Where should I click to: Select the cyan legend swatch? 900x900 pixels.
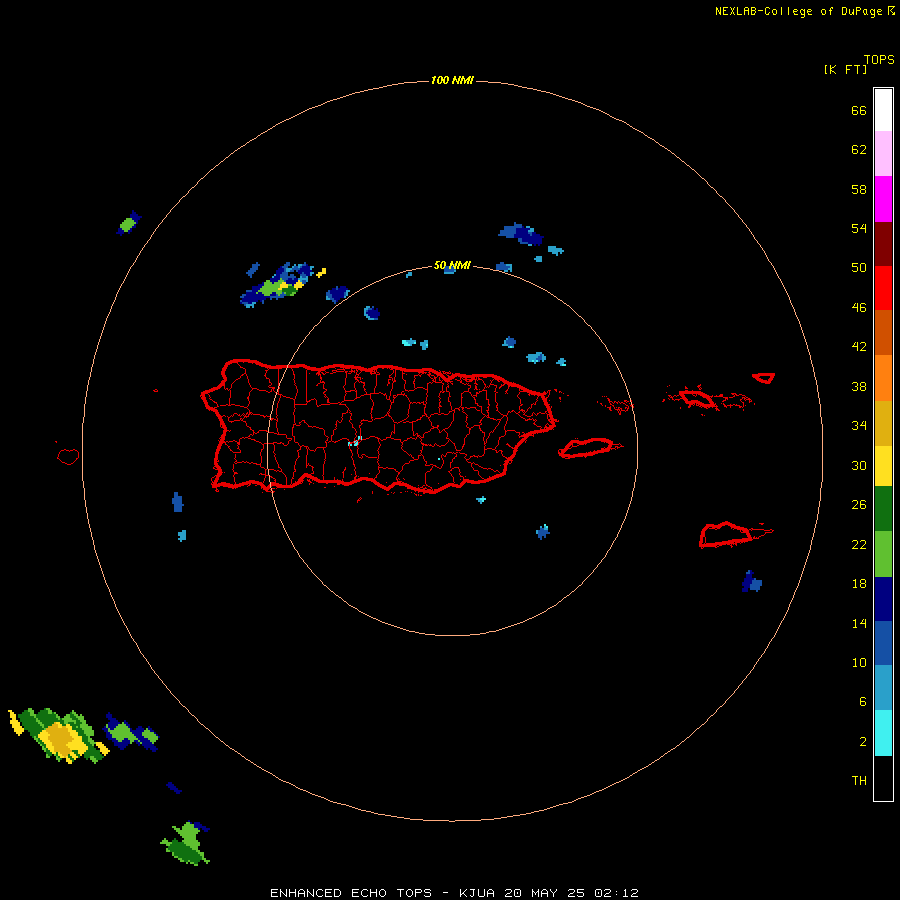tap(883, 733)
